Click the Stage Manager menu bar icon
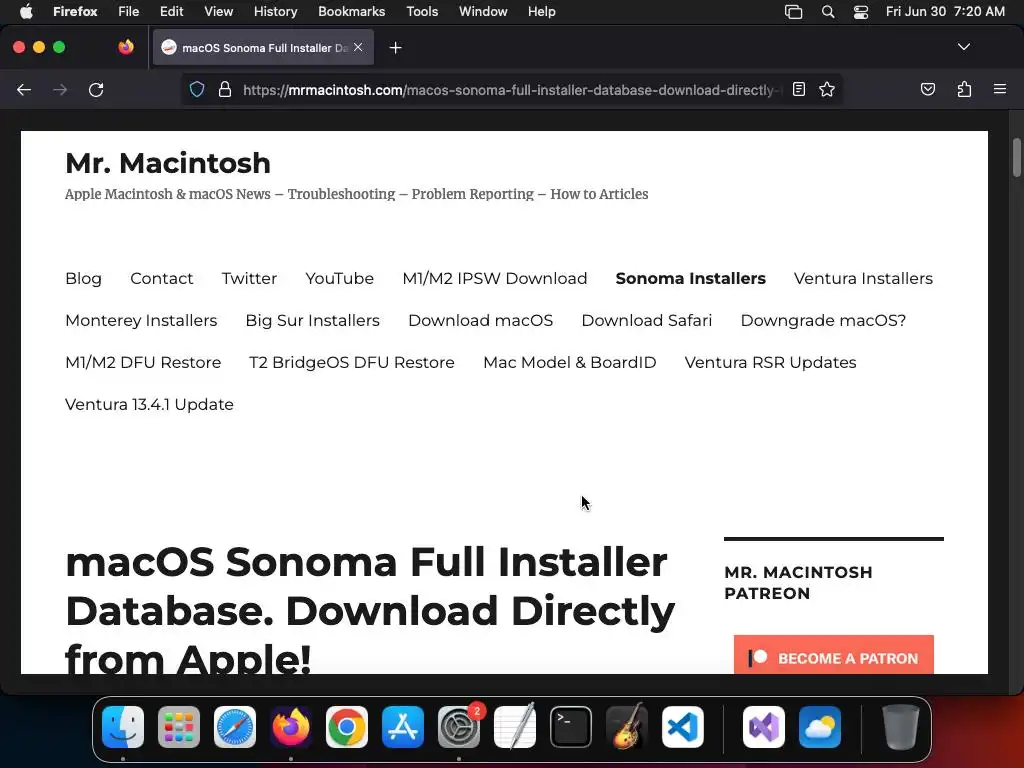 pos(793,11)
